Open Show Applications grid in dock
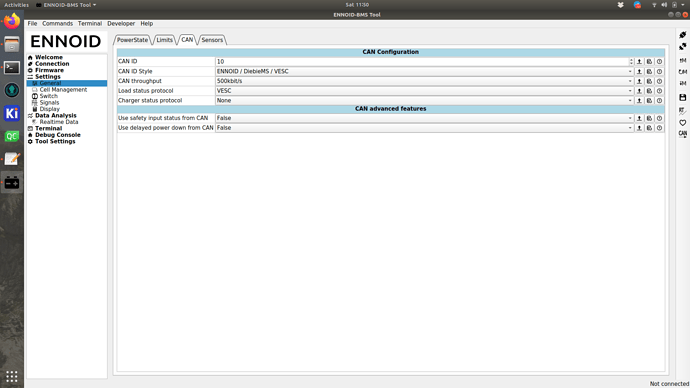This screenshot has width=690, height=388. click(12, 377)
